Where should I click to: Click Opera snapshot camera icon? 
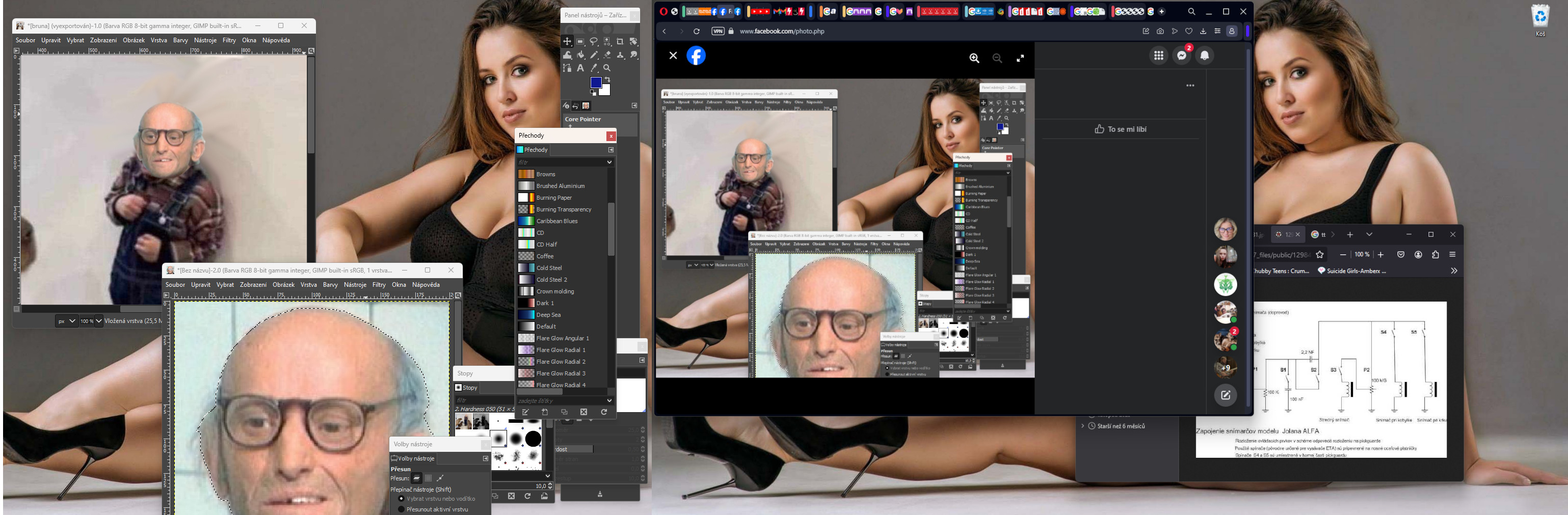pyautogui.click(x=1160, y=31)
